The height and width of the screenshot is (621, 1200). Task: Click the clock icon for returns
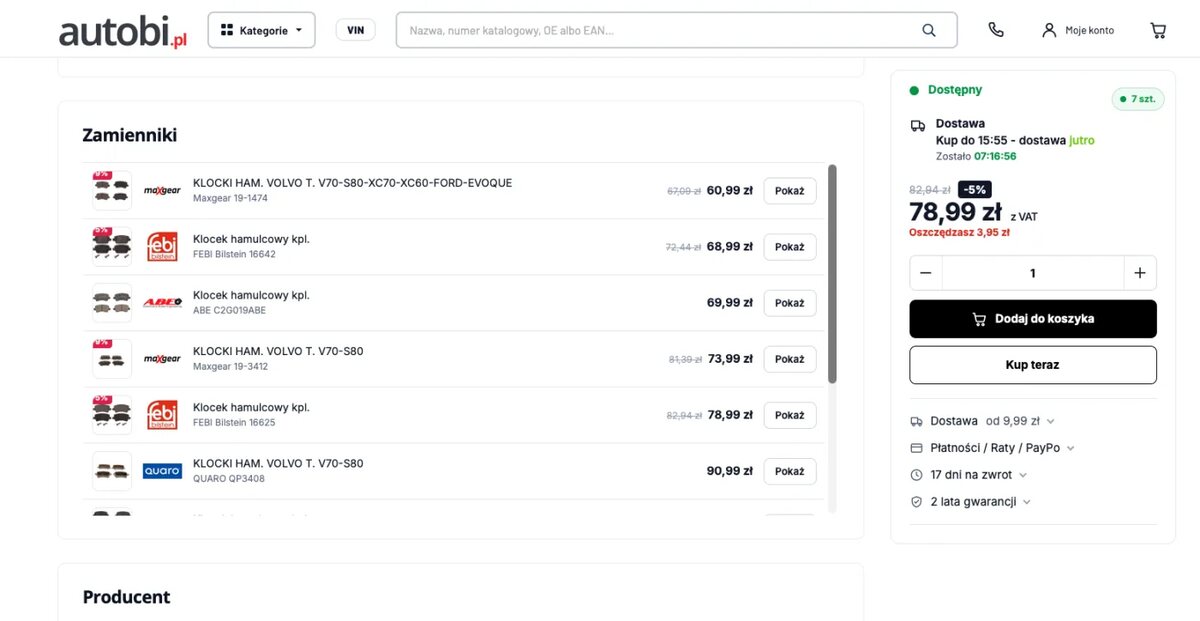[916, 475]
